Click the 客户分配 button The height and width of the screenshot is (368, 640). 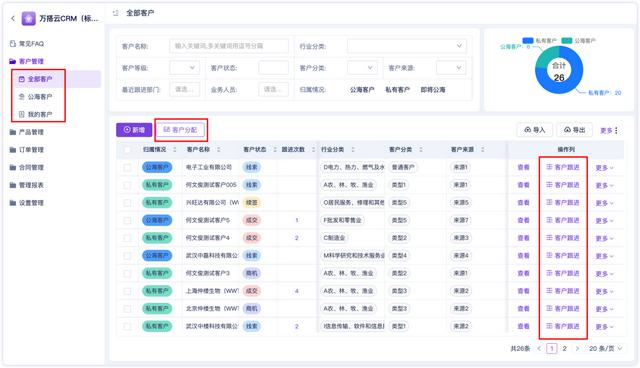[180, 130]
